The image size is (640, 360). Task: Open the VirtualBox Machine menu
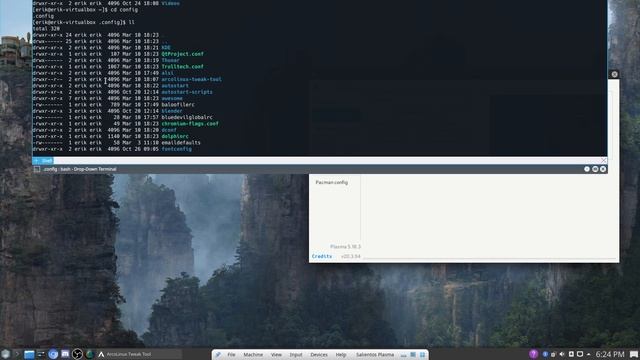coord(253,355)
